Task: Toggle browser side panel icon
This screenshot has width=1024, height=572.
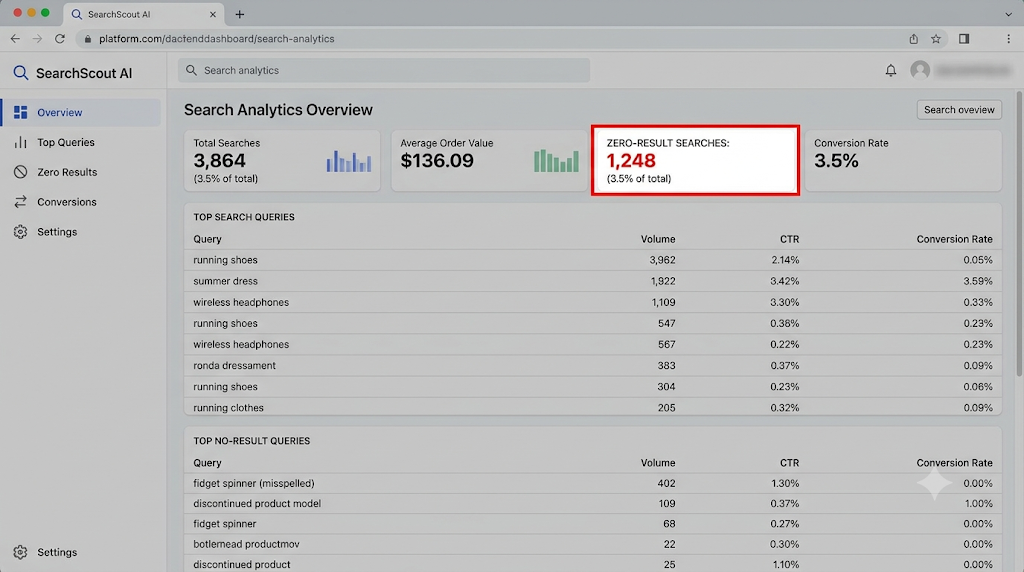Action: point(964,39)
